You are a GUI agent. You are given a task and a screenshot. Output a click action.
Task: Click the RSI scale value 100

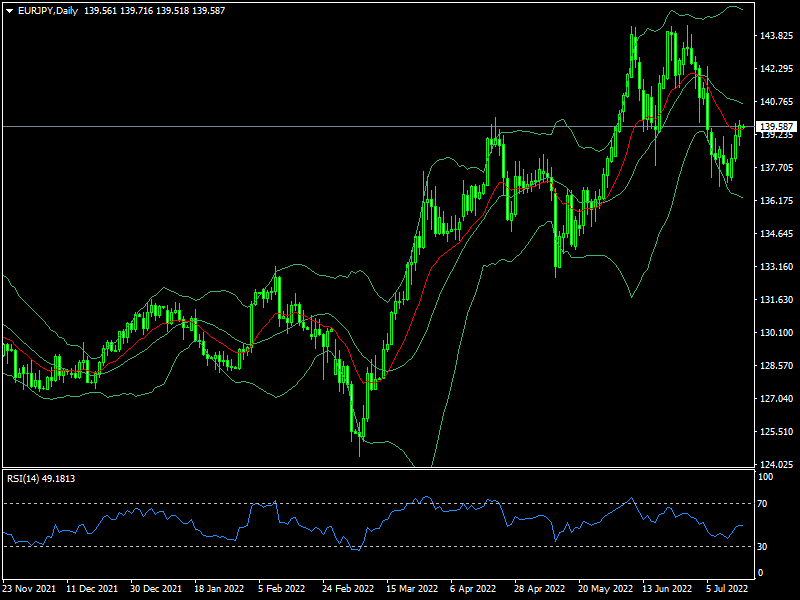pos(766,477)
